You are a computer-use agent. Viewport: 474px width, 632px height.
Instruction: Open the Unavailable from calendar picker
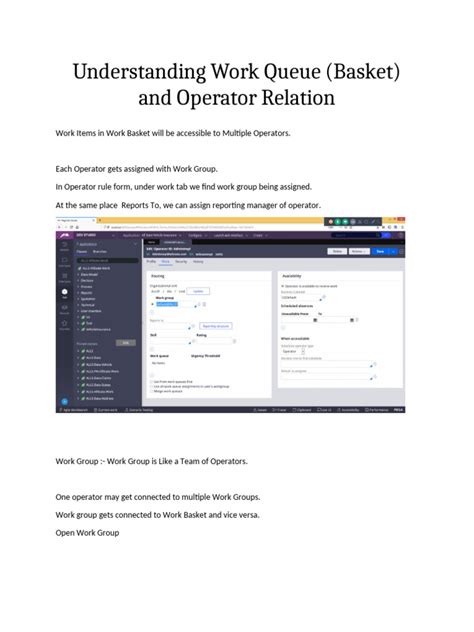(x=316, y=320)
